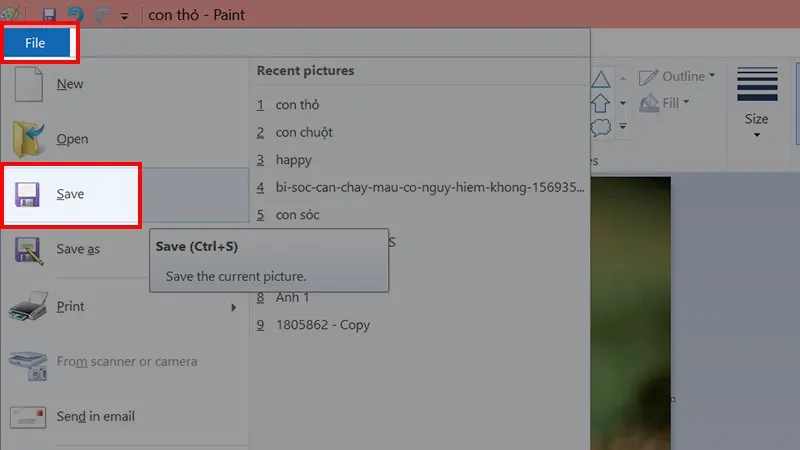Click the Send in email envelope icon

(x=29, y=416)
